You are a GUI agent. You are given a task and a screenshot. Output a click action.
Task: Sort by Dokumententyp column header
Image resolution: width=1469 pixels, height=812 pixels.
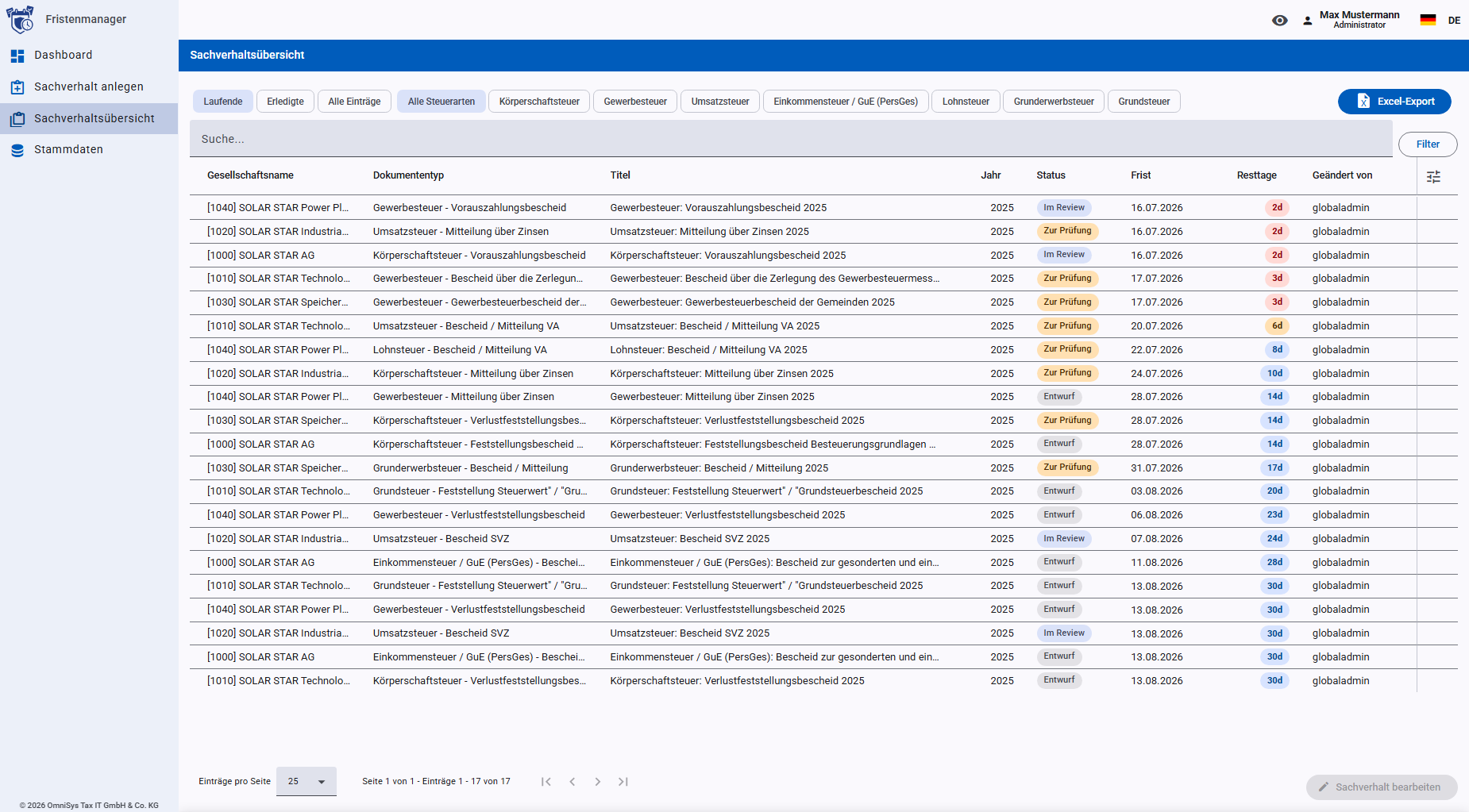408,175
